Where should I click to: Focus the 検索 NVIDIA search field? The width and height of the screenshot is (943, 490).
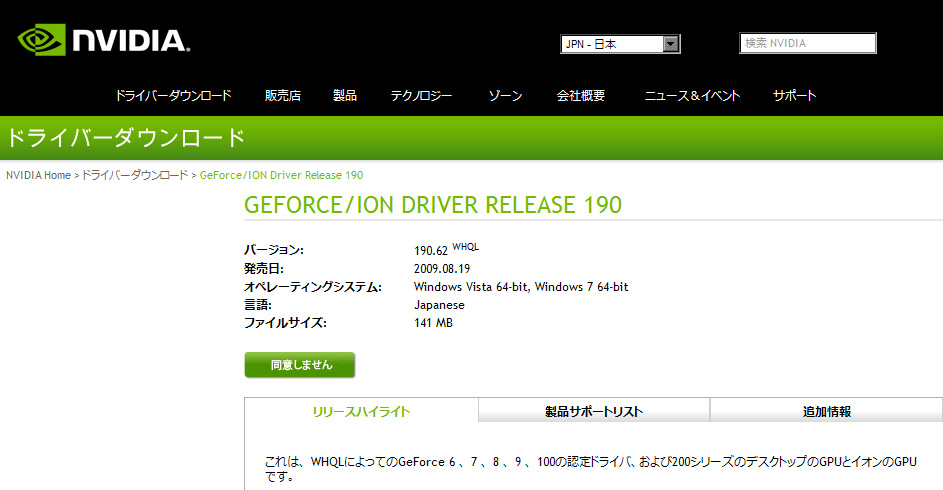click(807, 43)
